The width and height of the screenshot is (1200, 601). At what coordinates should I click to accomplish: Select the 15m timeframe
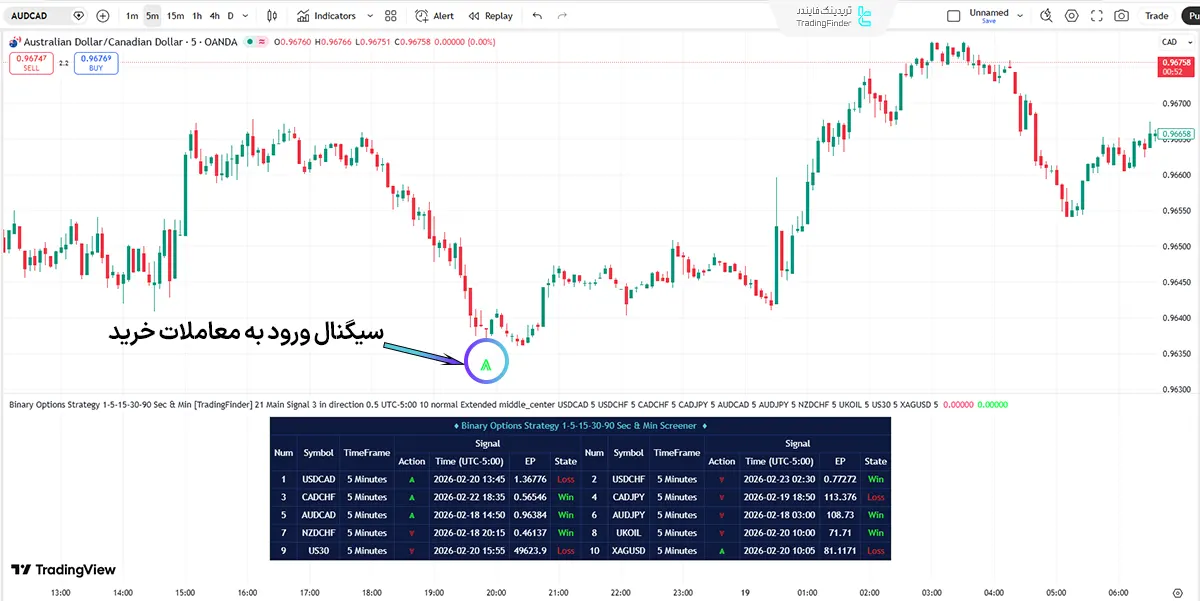click(175, 16)
